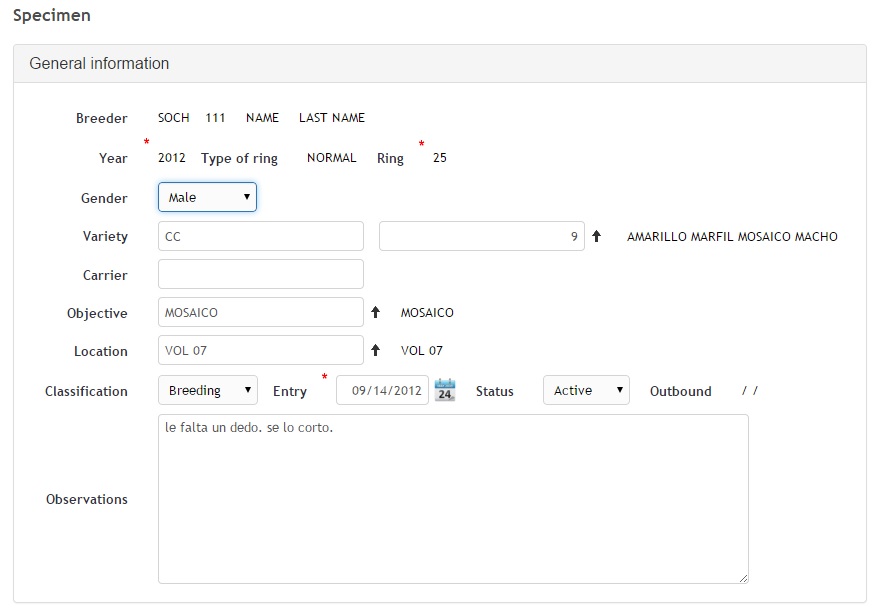875x609 pixels.
Task: Click the up arrow next to Location field
Action: pyautogui.click(x=376, y=350)
